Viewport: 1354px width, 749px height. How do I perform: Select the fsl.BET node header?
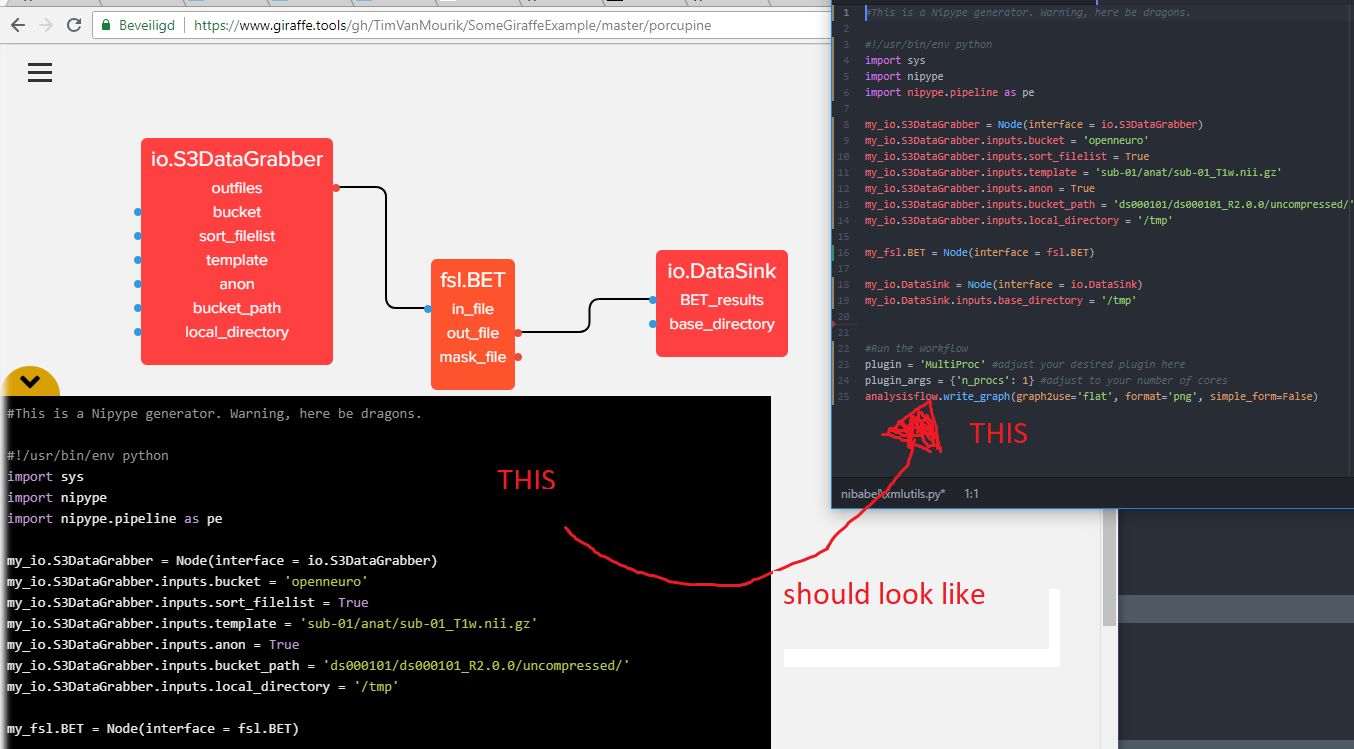coord(473,279)
